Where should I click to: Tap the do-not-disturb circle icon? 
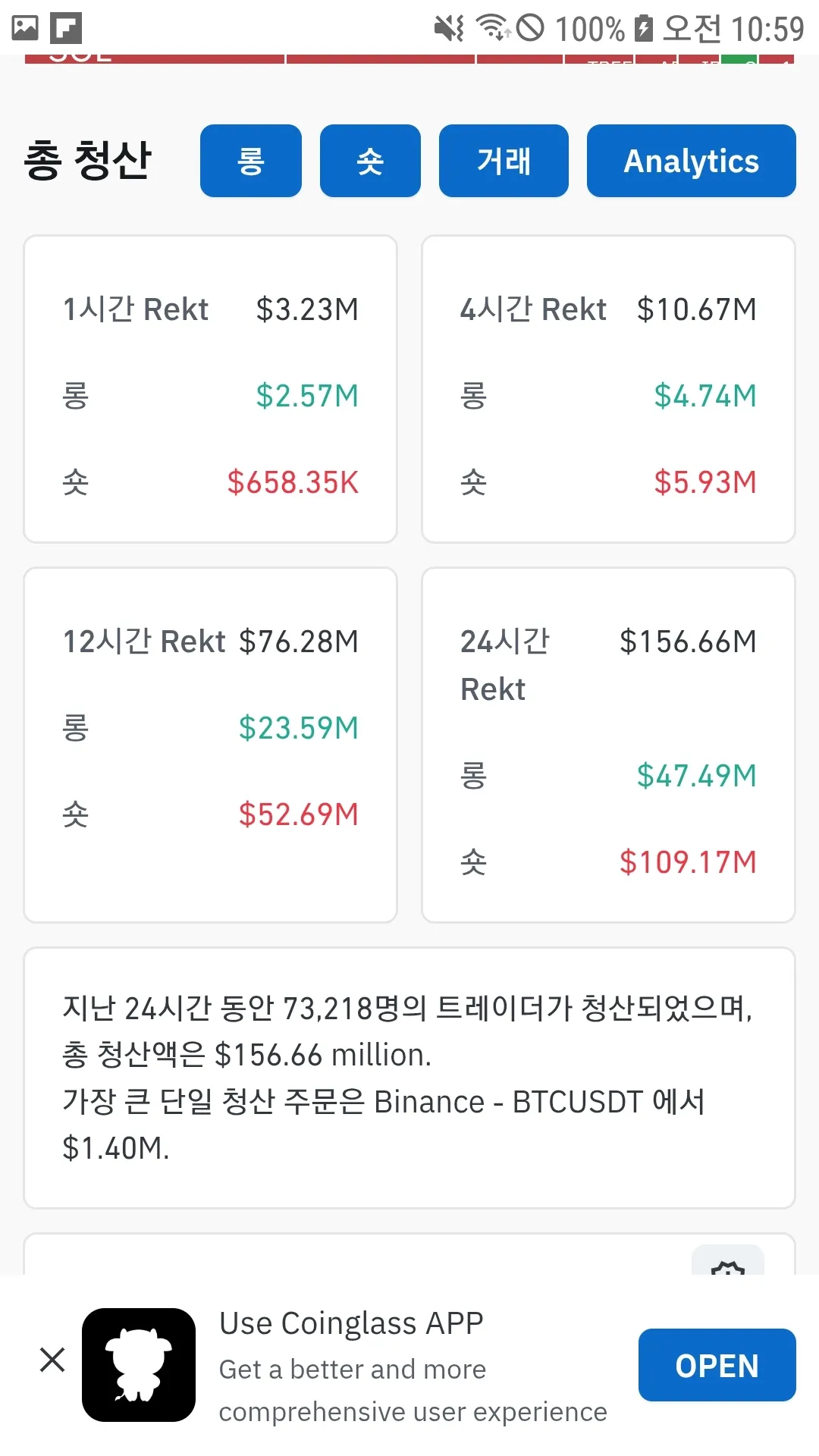(530, 28)
